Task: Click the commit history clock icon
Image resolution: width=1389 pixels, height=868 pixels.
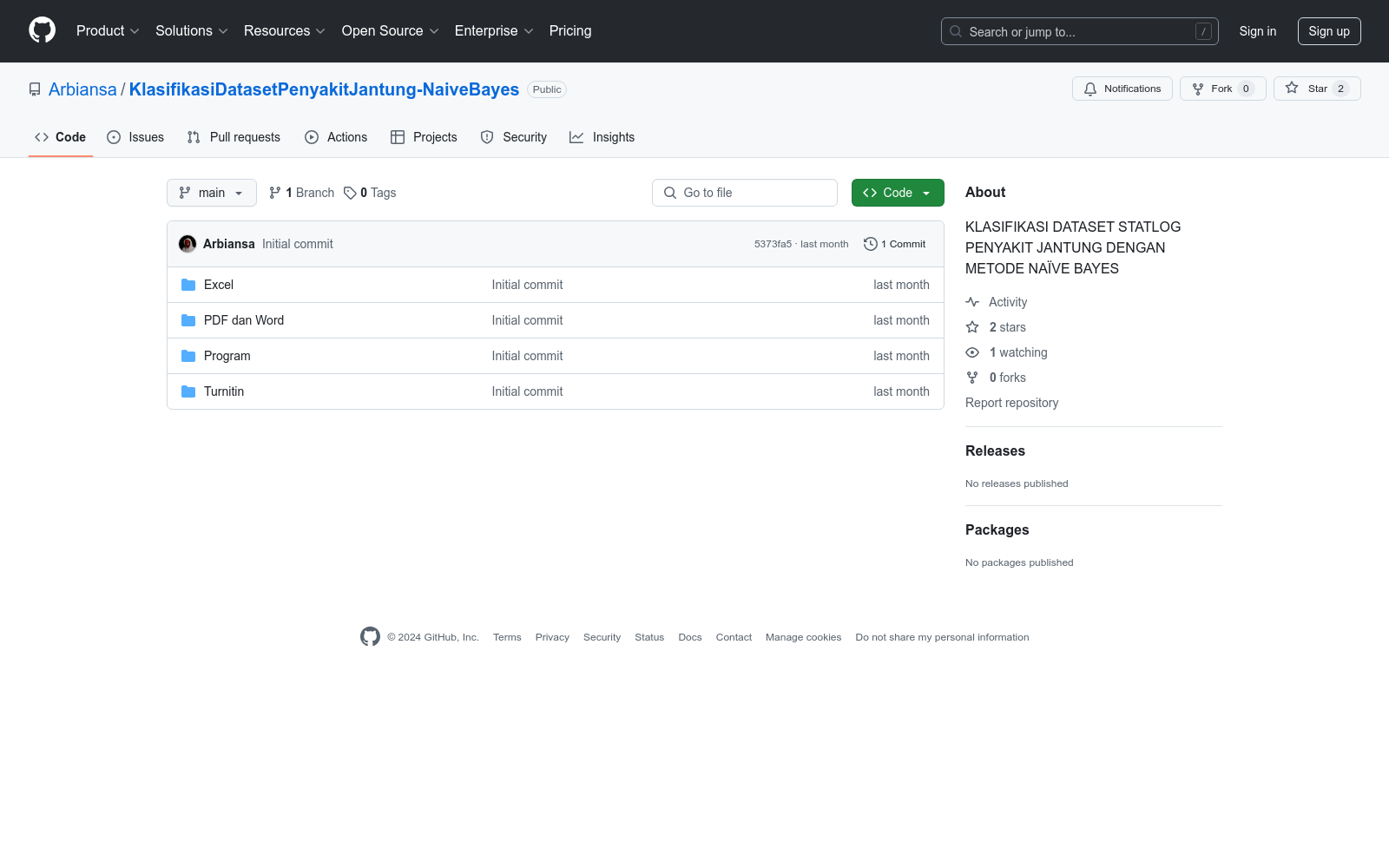Action: pos(870,244)
